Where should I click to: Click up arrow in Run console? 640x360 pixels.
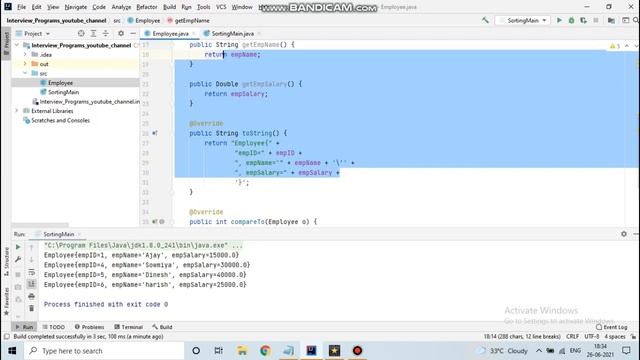point(31,247)
